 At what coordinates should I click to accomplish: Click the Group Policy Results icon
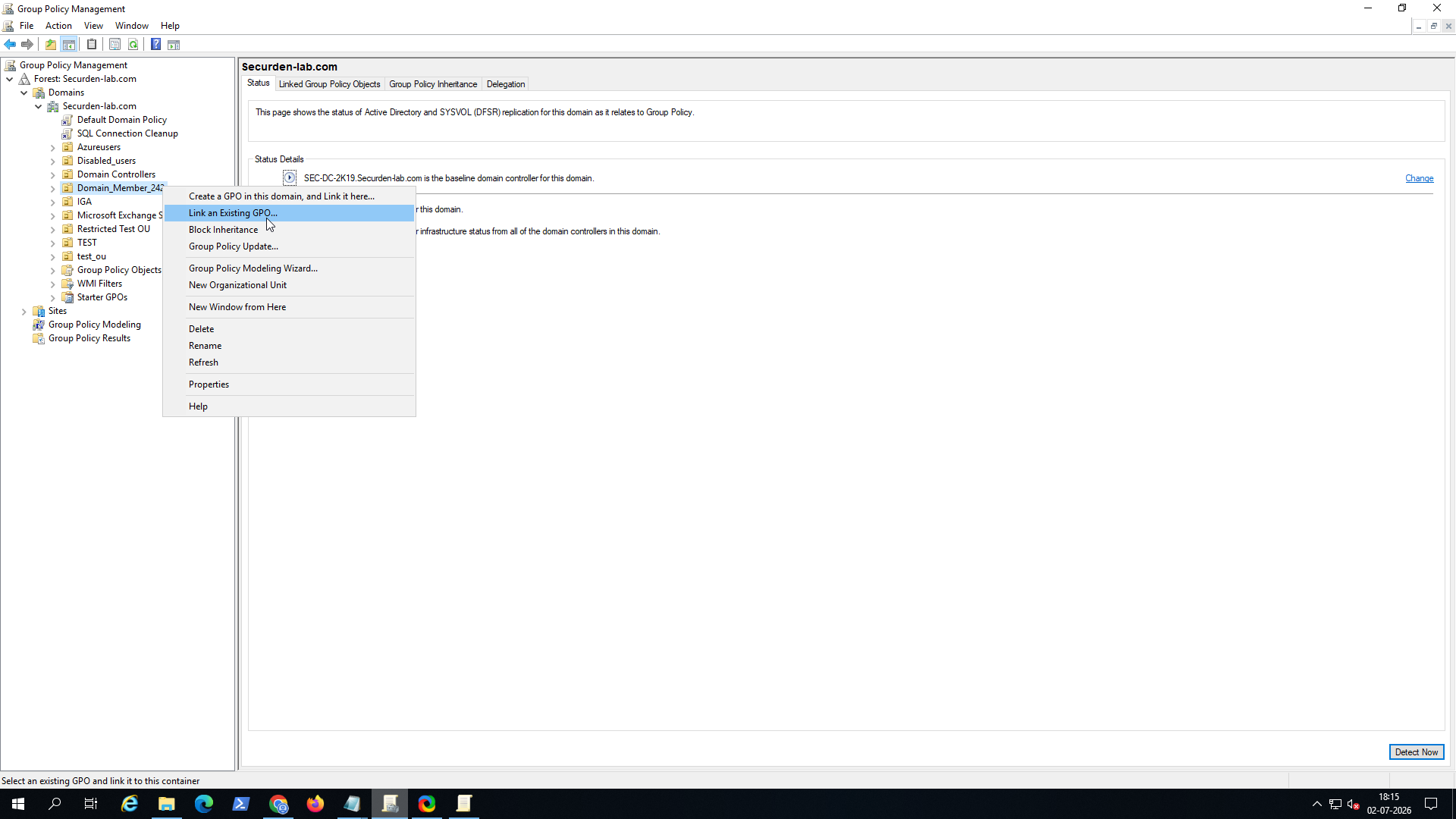click(39, 338)
